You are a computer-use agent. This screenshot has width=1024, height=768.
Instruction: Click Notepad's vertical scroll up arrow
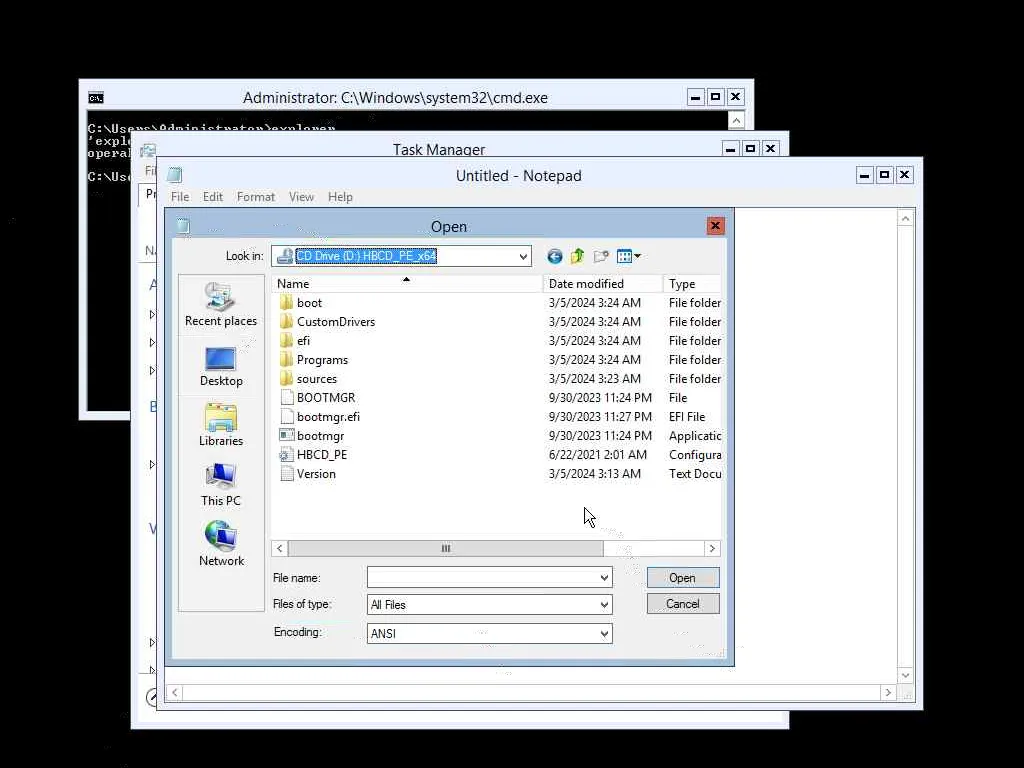tap(905, 219)
